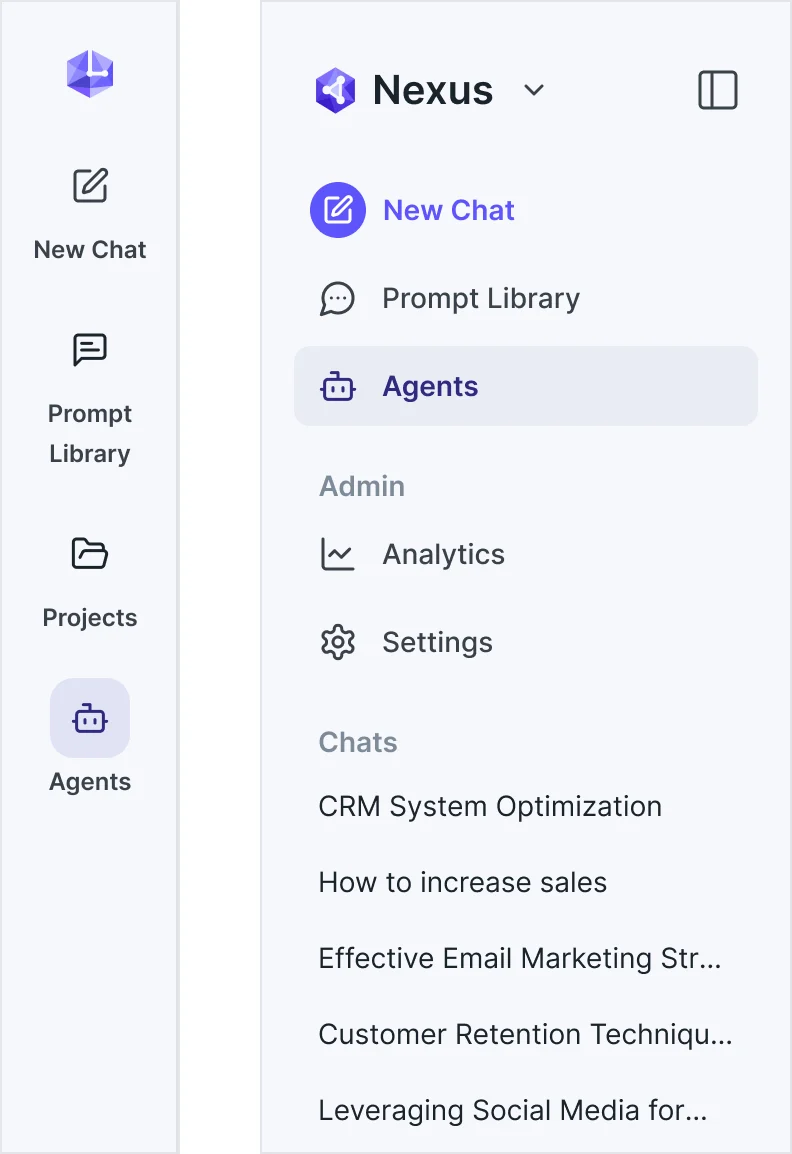Click Prompt Library label in collapsed sidebar

pyautogui.click(x=90, y=433)
